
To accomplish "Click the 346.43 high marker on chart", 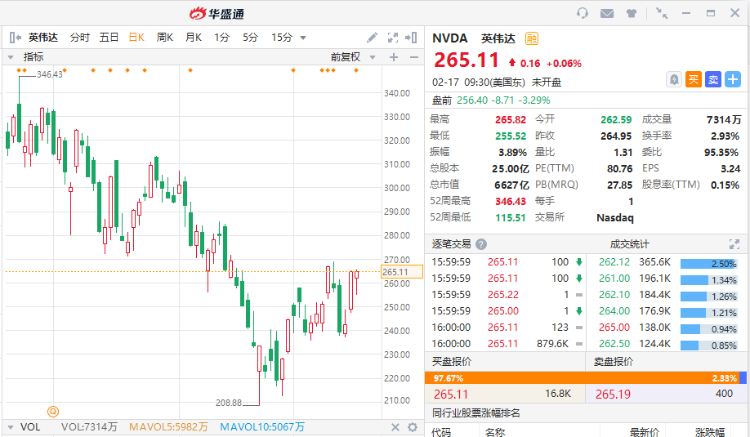I will tap(50, 75).
